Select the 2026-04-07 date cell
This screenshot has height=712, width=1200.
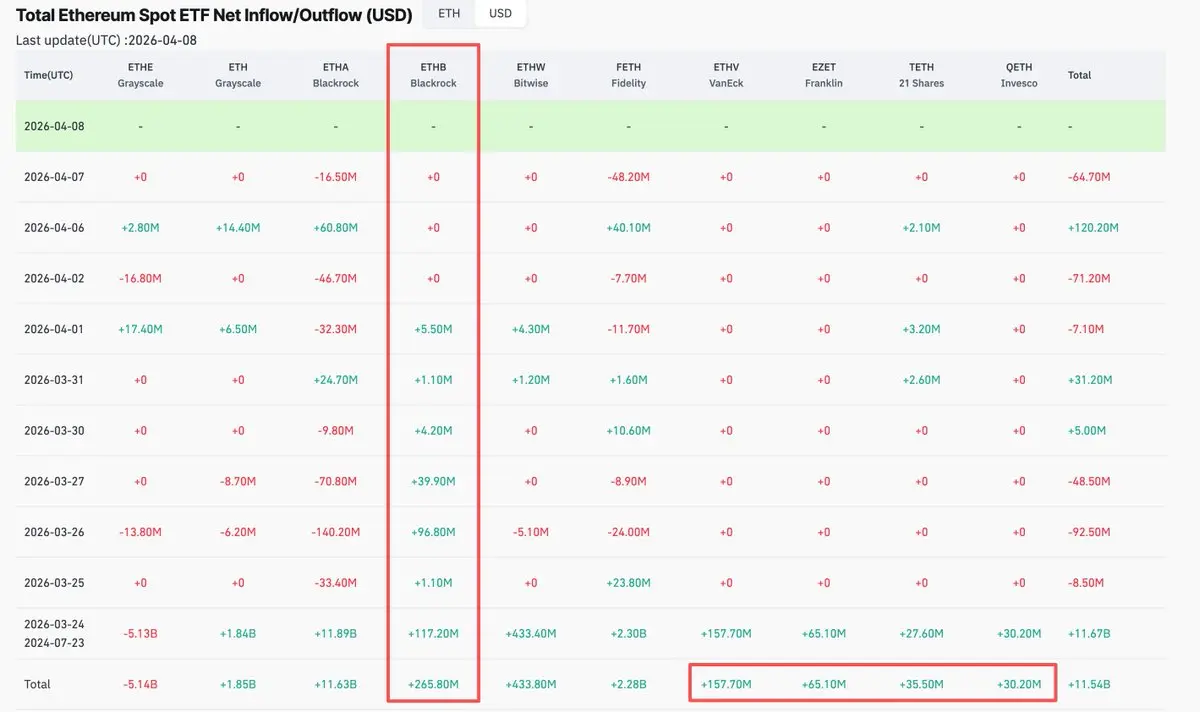pos(53,177)
